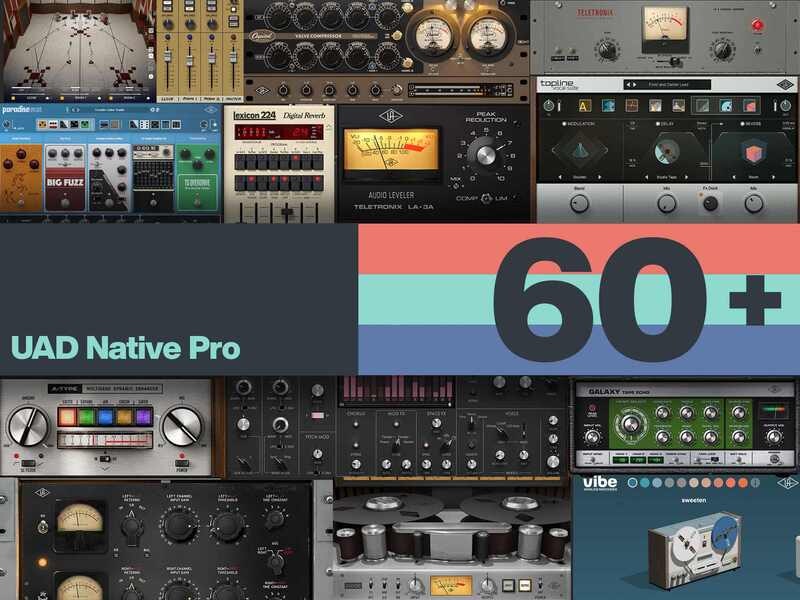Toggle the Topline Modulation enable button
The image size is (800, 600).
point(565,124)
